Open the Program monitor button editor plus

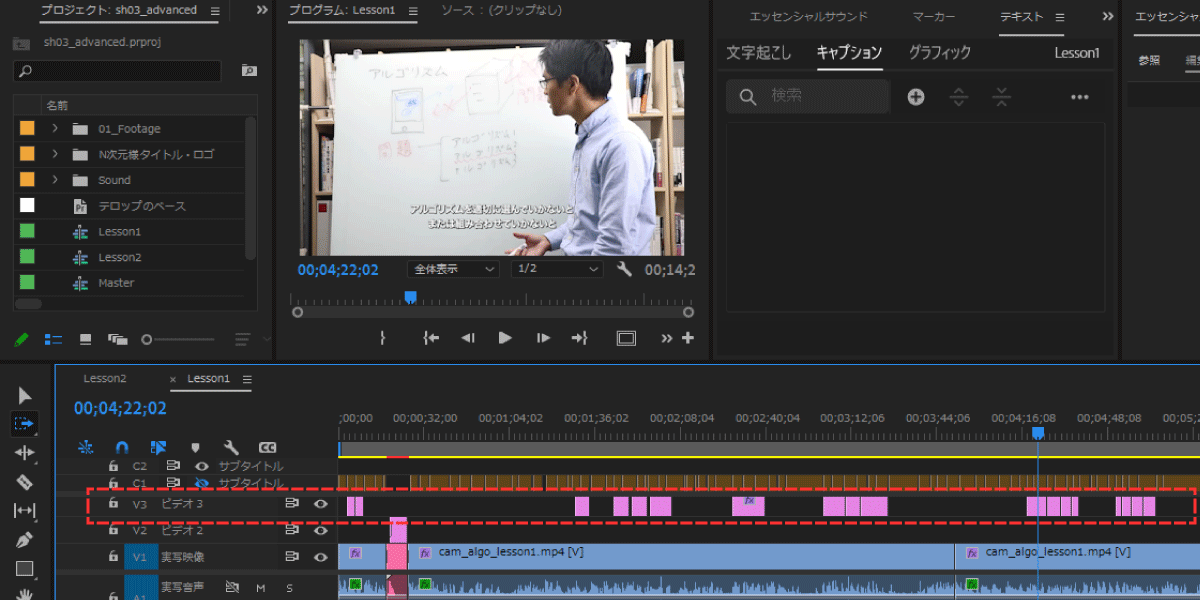point(688,338)
